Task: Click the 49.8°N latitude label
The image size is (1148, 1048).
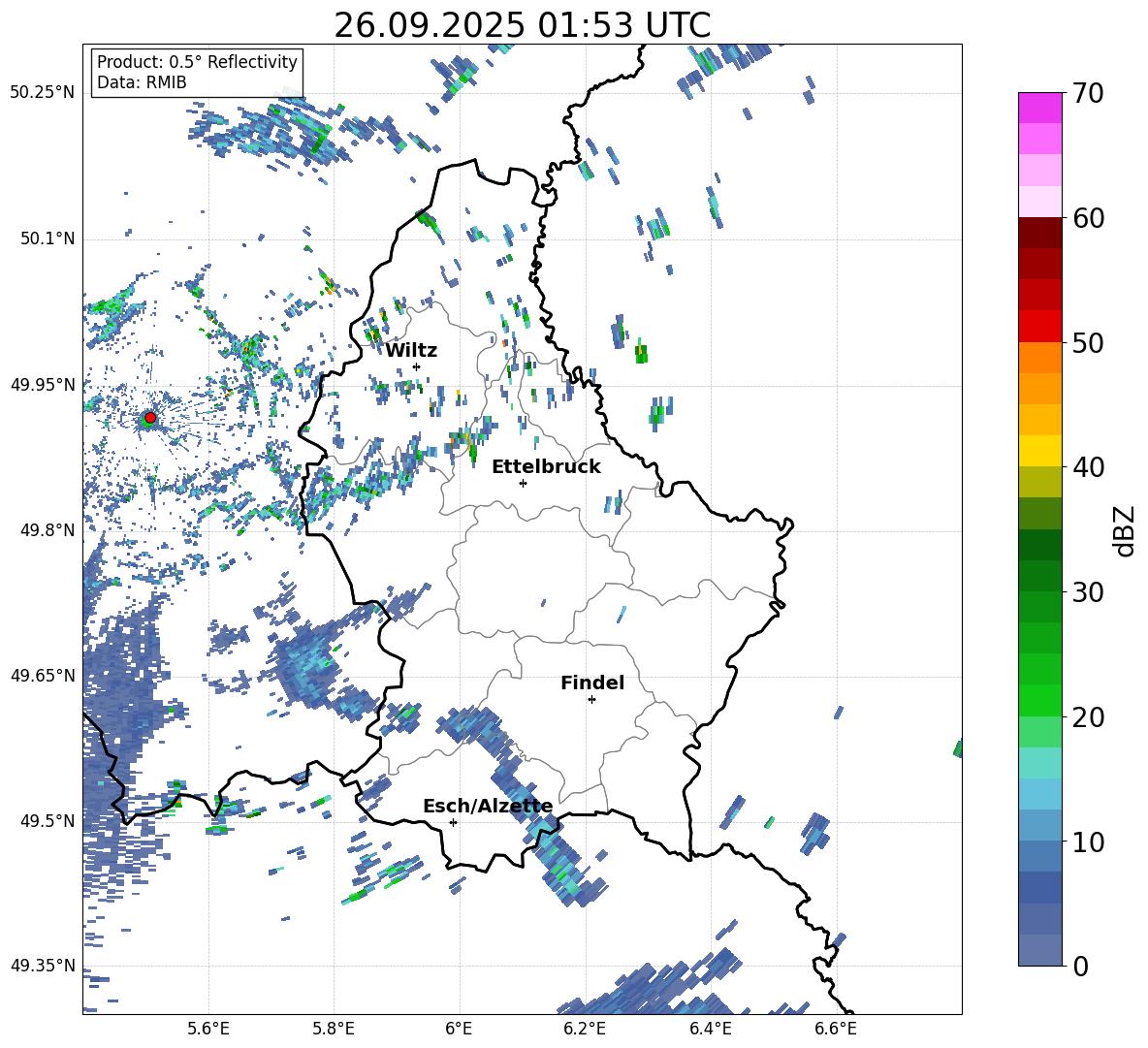Action: [48, 530]
